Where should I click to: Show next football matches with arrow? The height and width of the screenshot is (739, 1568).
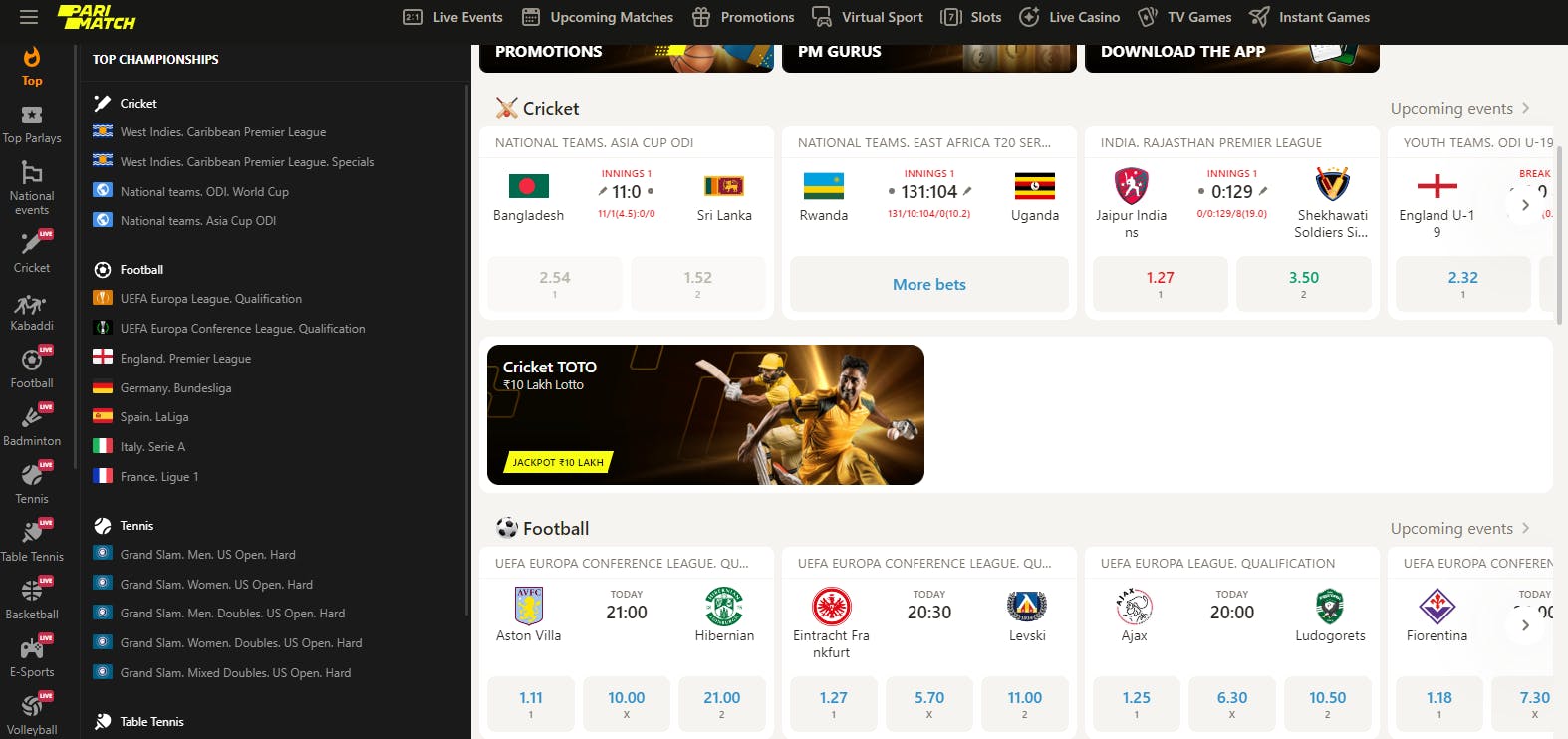[1525, 625]
